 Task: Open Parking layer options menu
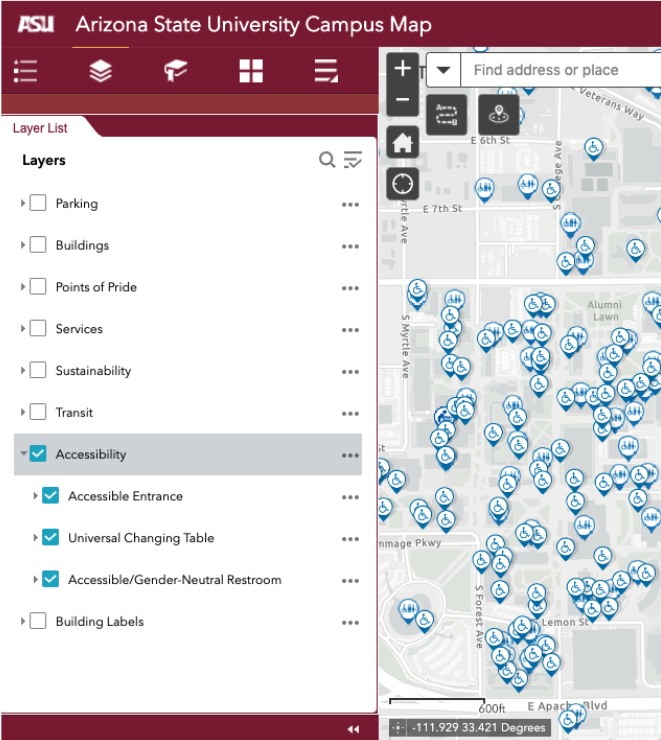pyautogui.click(x=350, y=204)
